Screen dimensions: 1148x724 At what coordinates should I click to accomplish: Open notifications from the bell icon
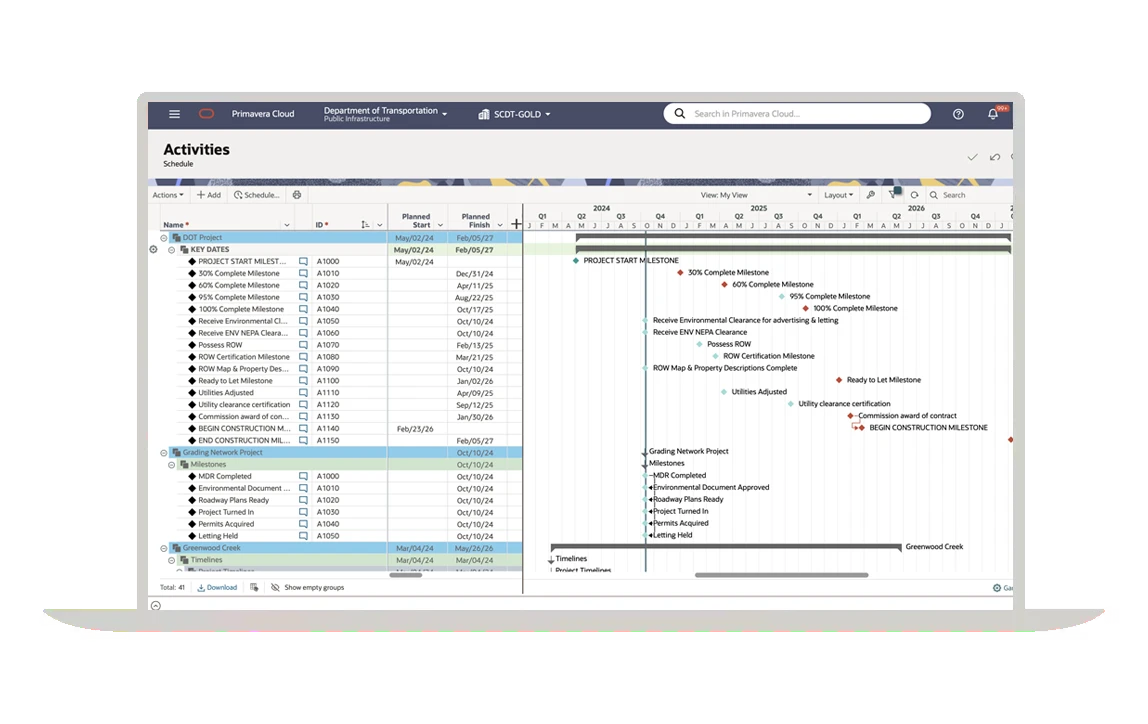click(992, 114)
